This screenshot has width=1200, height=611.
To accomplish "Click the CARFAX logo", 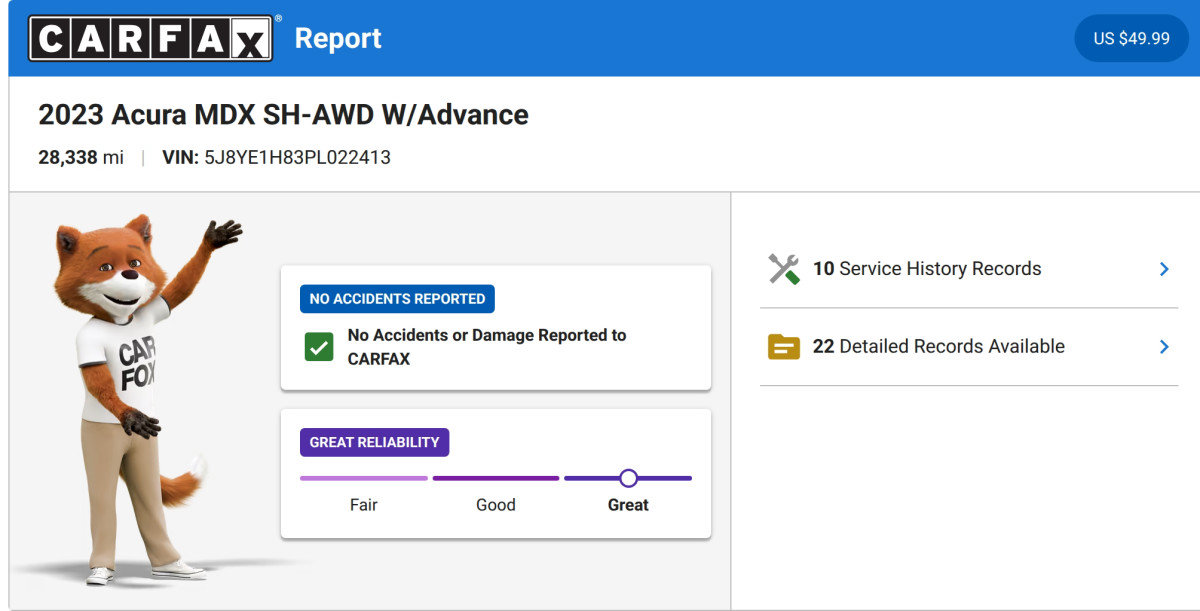I will 151,38.
